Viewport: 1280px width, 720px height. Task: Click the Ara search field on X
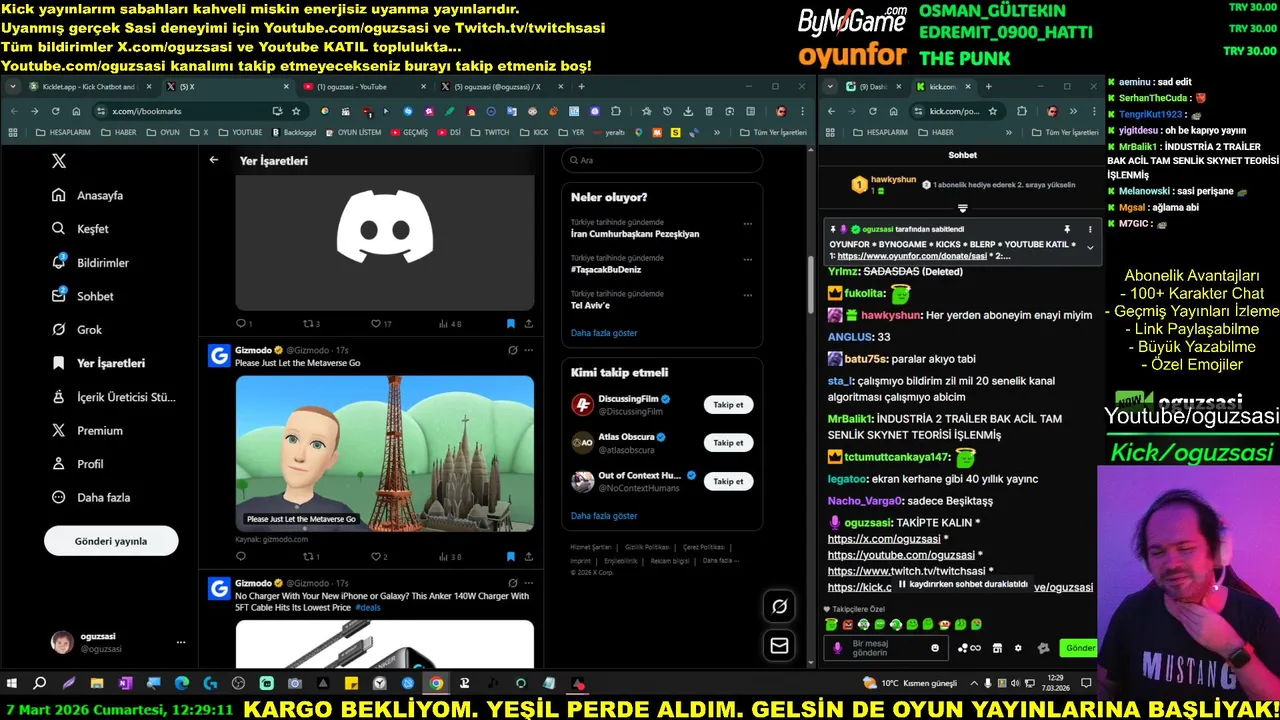[x=662, y=160]
